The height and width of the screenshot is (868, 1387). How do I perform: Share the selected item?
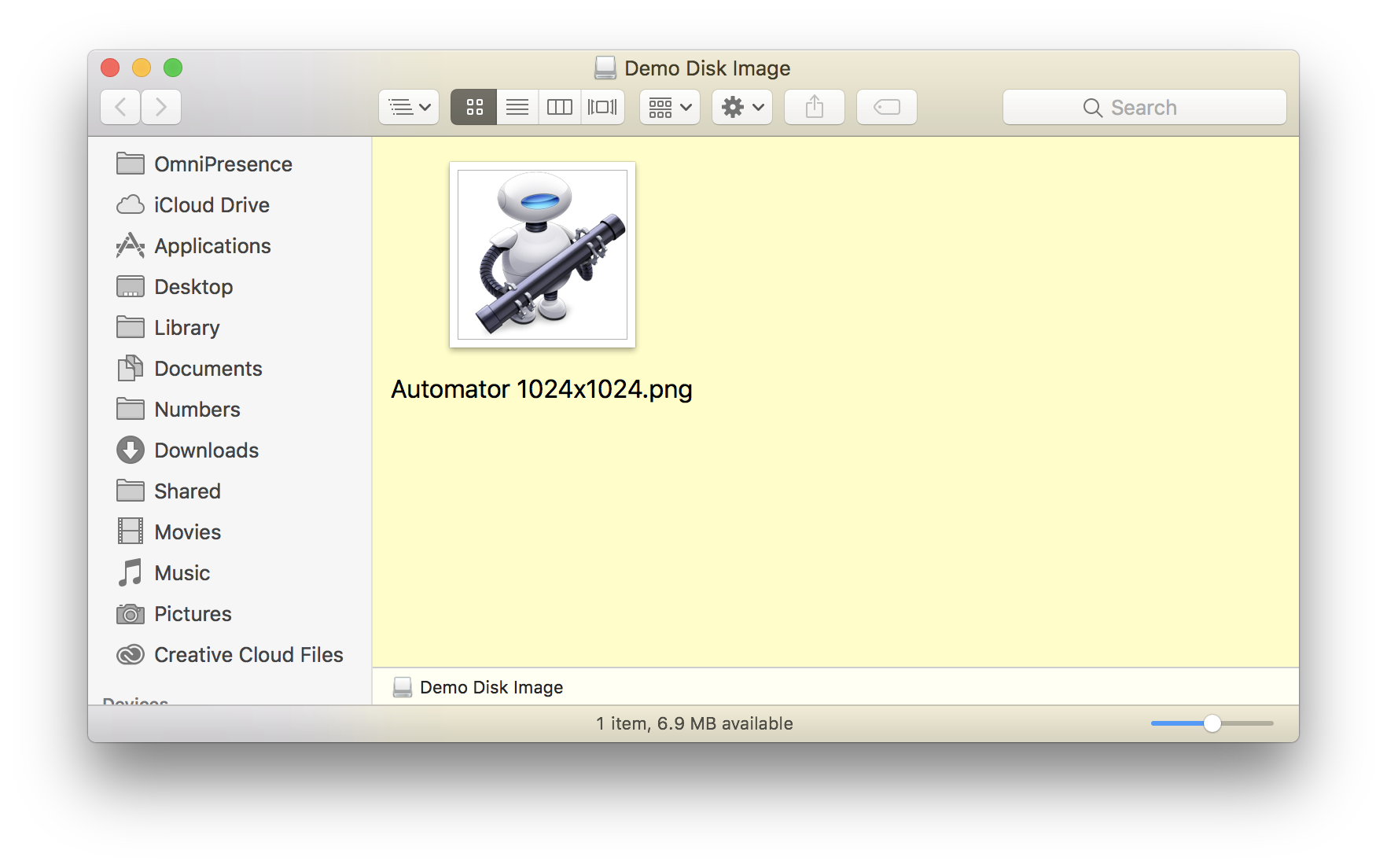814,107
